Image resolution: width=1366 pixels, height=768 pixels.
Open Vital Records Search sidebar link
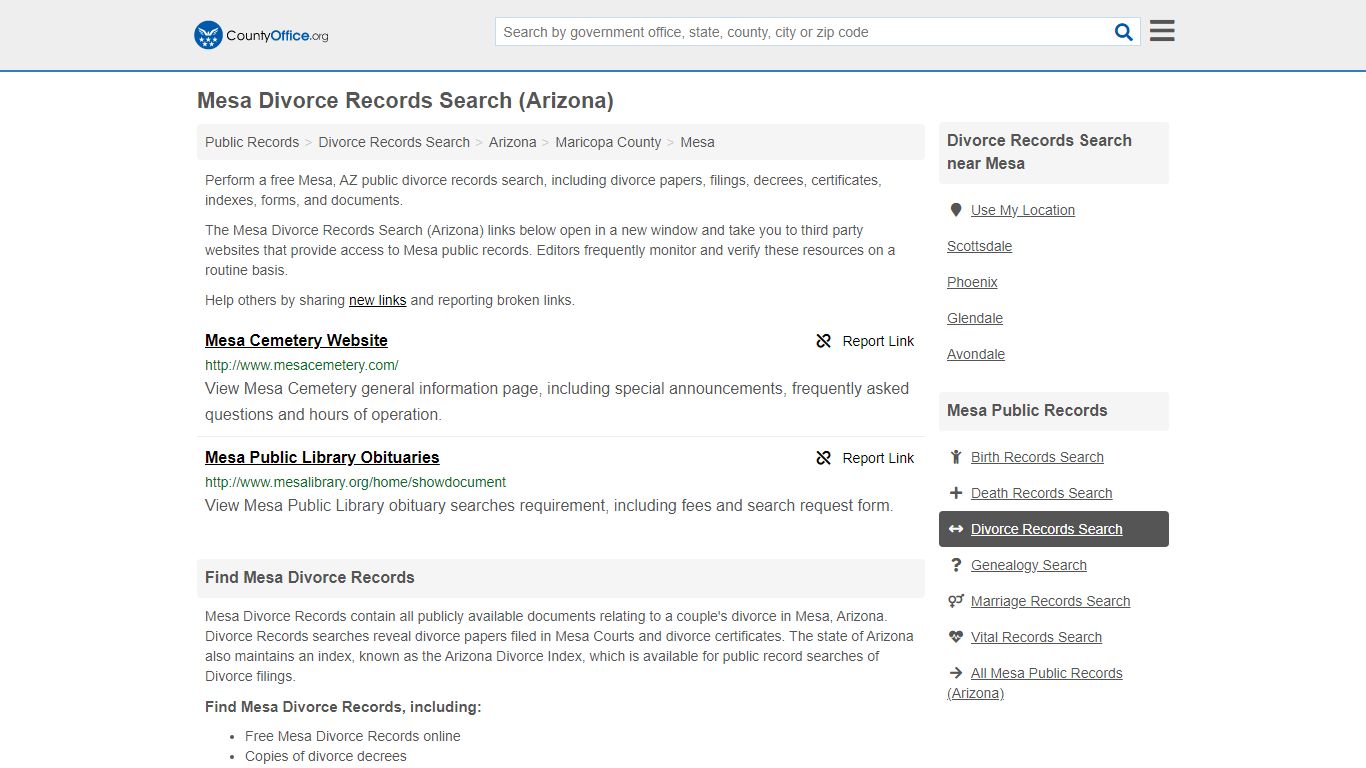(1036, 637)
